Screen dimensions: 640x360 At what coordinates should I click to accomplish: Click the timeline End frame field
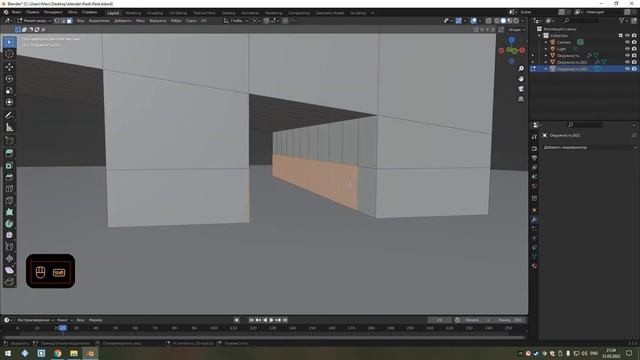click(x=509, y=320)
